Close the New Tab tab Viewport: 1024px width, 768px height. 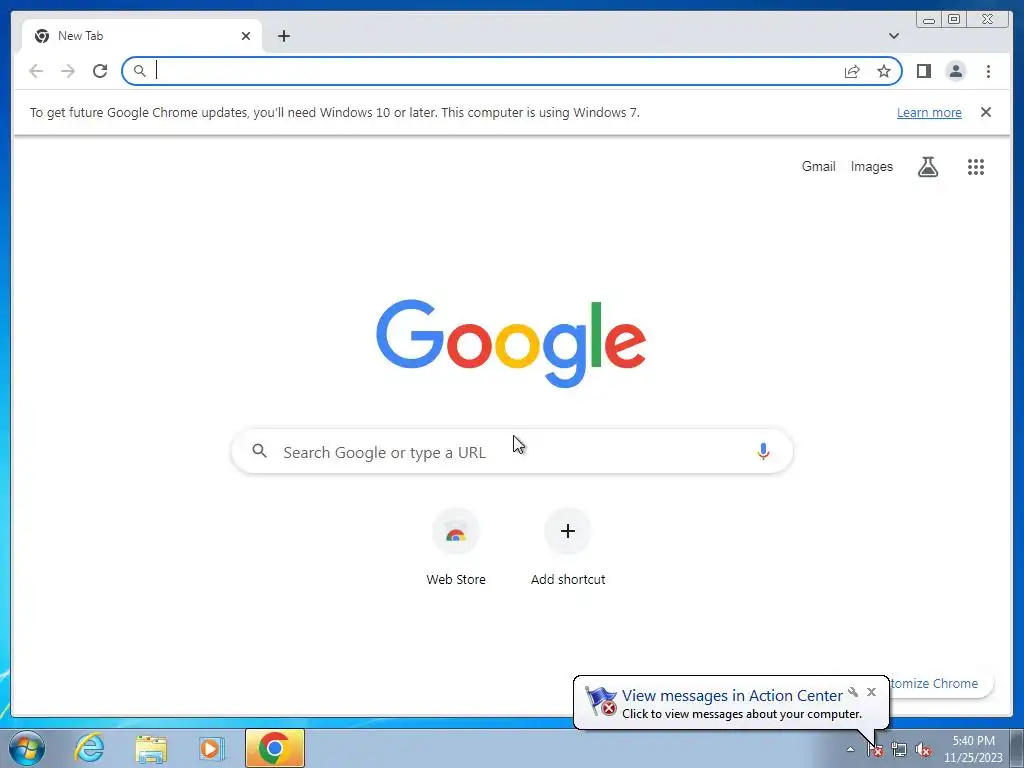[246, 36]
